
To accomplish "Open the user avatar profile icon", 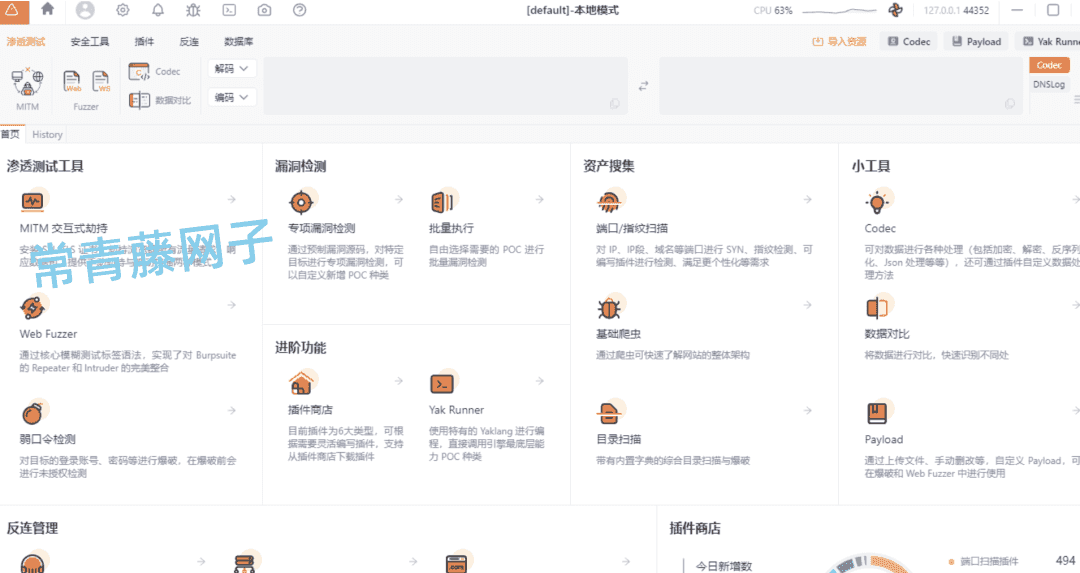I will pyautogui.click(x=85, y=10).
